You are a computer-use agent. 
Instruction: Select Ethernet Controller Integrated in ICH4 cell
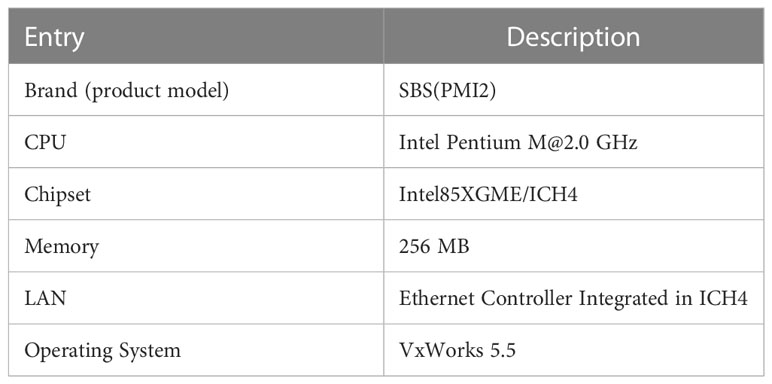pyautogui.click(x=573, y=299)
